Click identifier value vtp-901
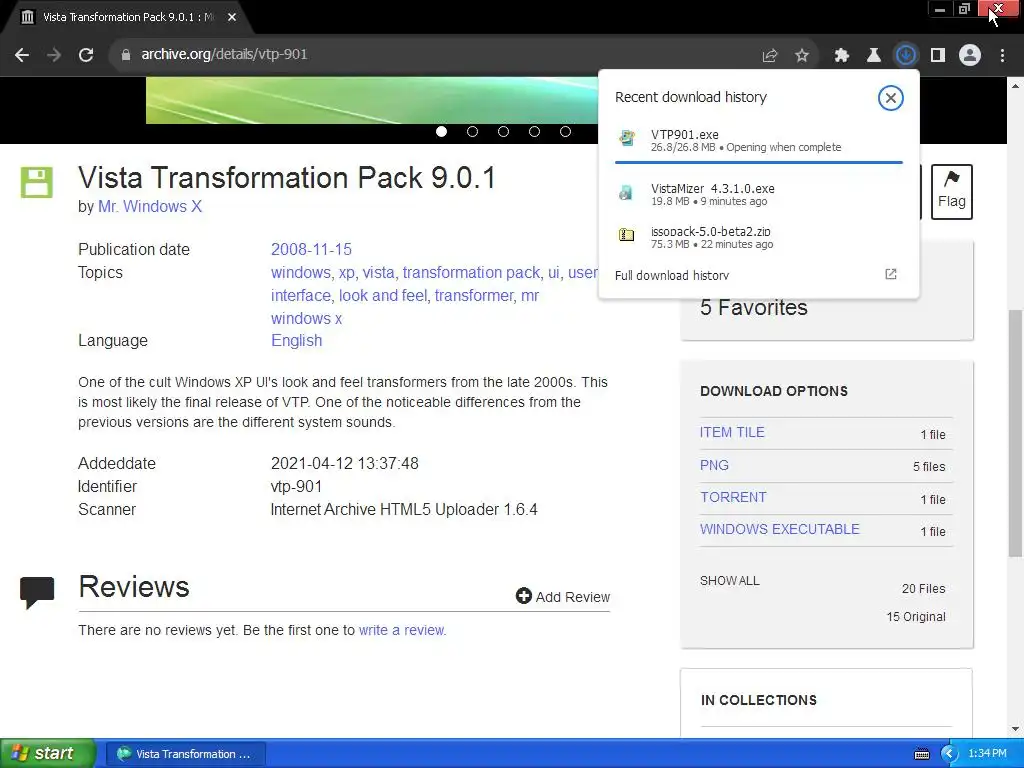 tap(296, 487)
